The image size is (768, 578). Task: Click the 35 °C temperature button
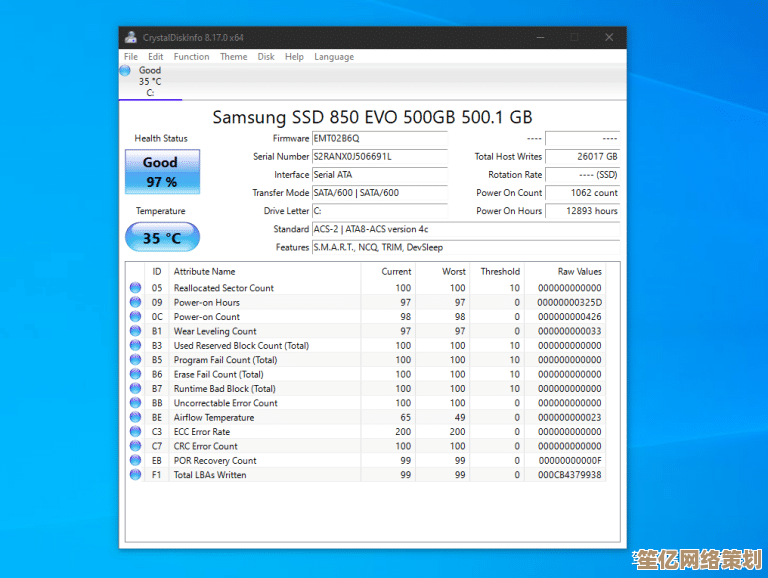162,238
